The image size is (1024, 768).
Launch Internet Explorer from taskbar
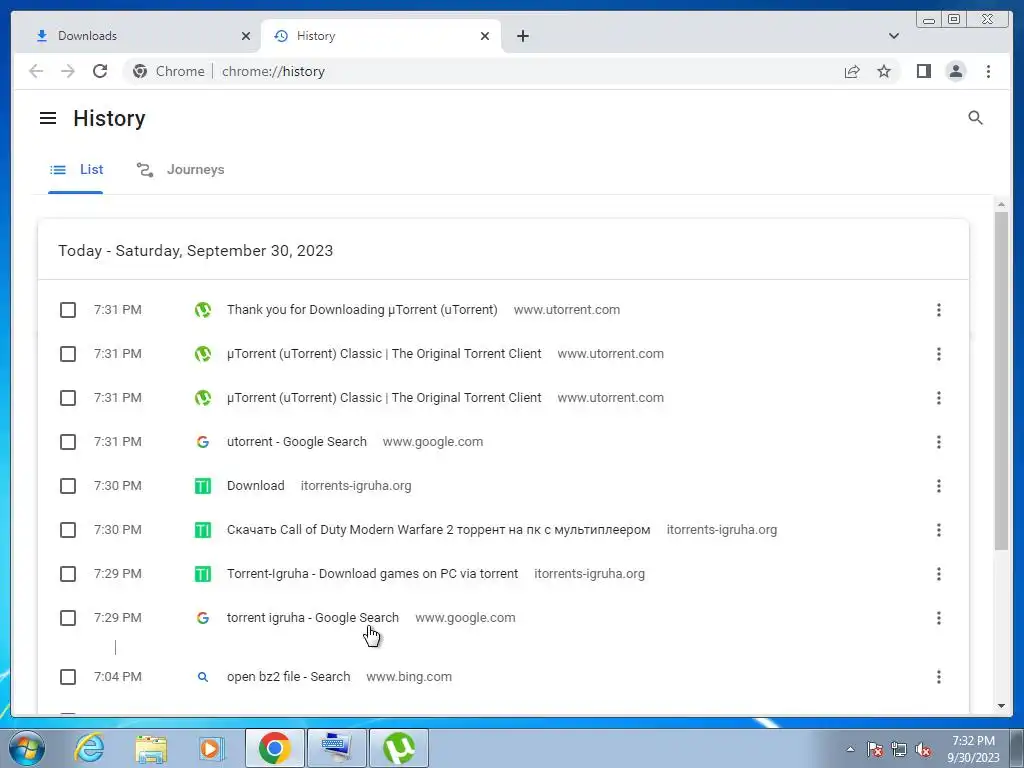(x=89, y=748)
